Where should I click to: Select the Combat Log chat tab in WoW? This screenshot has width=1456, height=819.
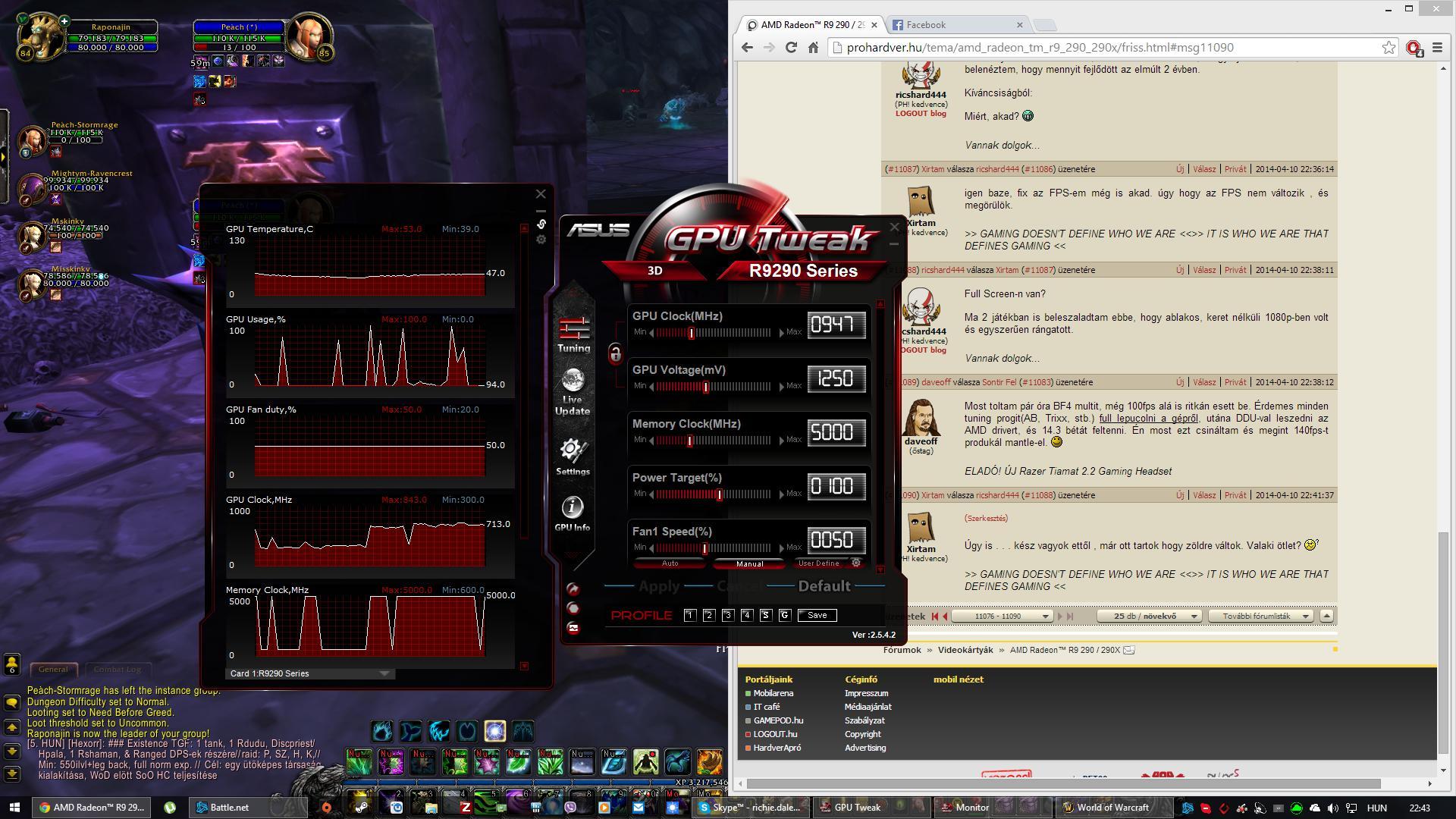point(118,670)
